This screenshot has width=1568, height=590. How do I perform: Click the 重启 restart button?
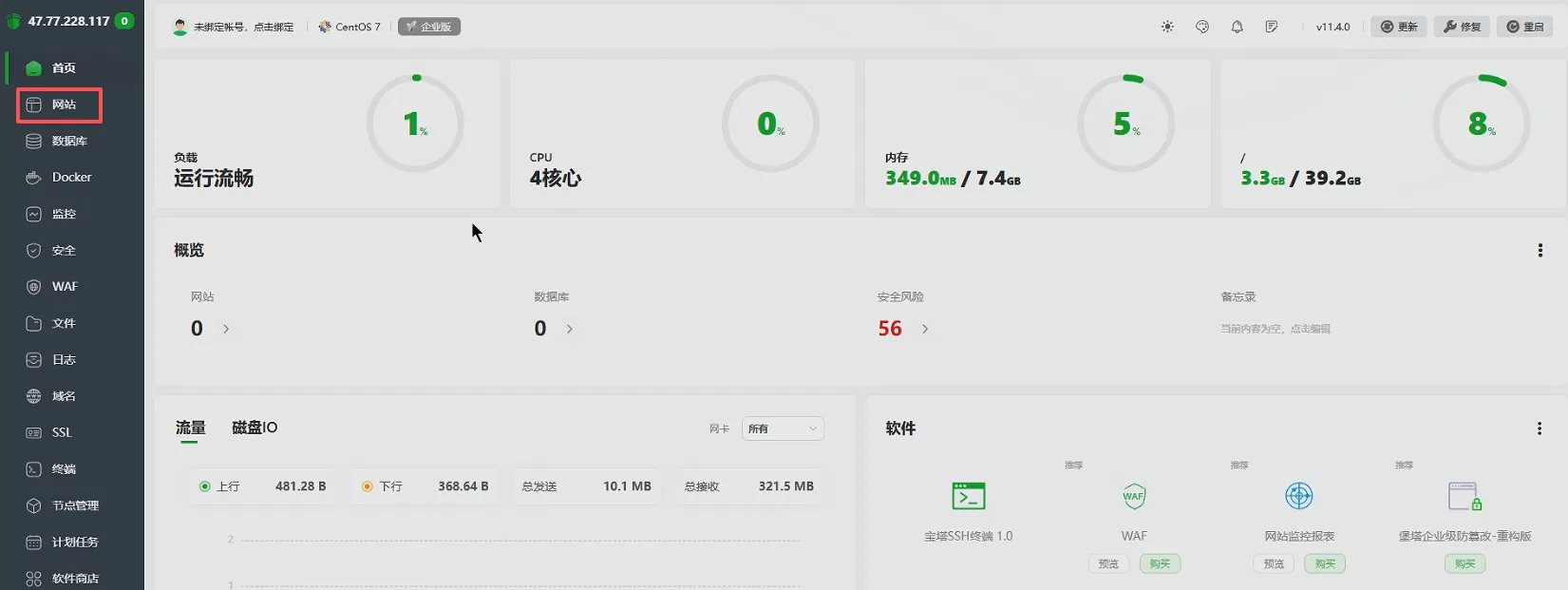coord(1525,27)
